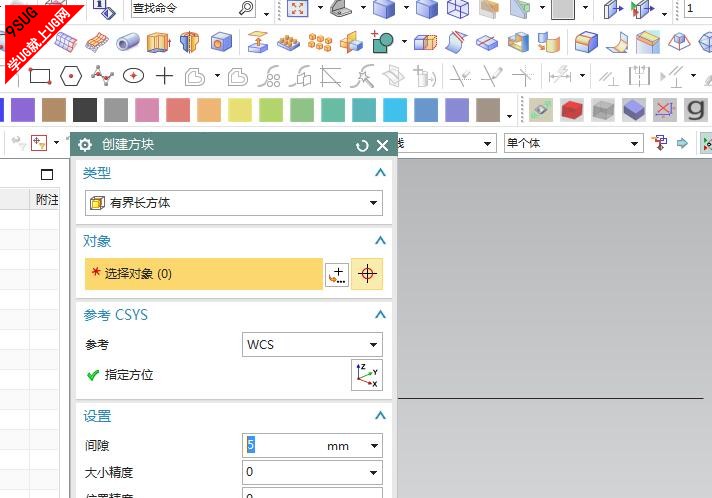Pick the purple color swatch

(23, 110)
